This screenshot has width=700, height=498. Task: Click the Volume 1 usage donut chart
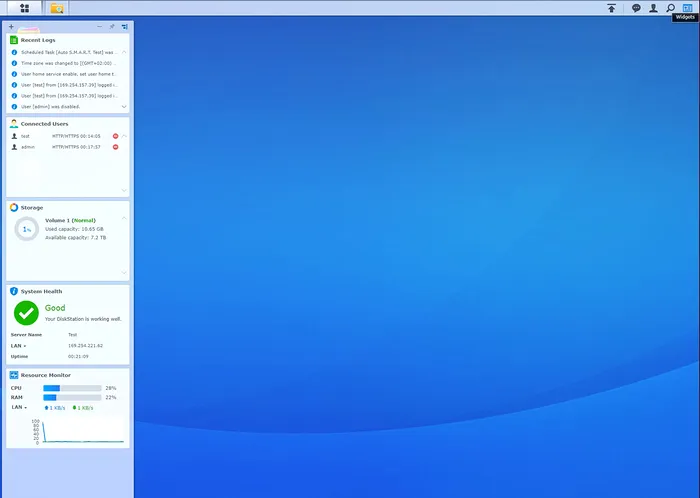[x=27, y=229]
